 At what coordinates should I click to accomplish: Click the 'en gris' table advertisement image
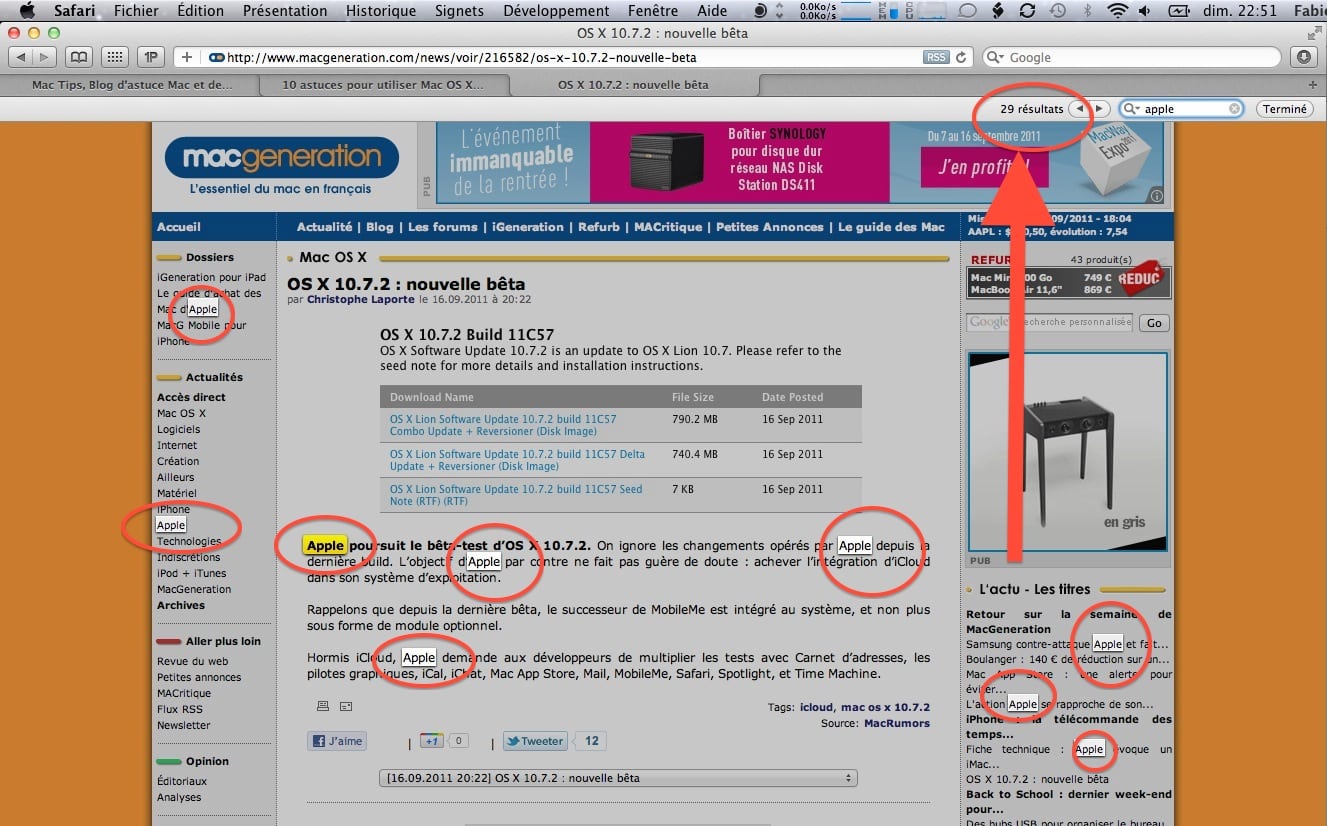click(x=1067, y=453)
